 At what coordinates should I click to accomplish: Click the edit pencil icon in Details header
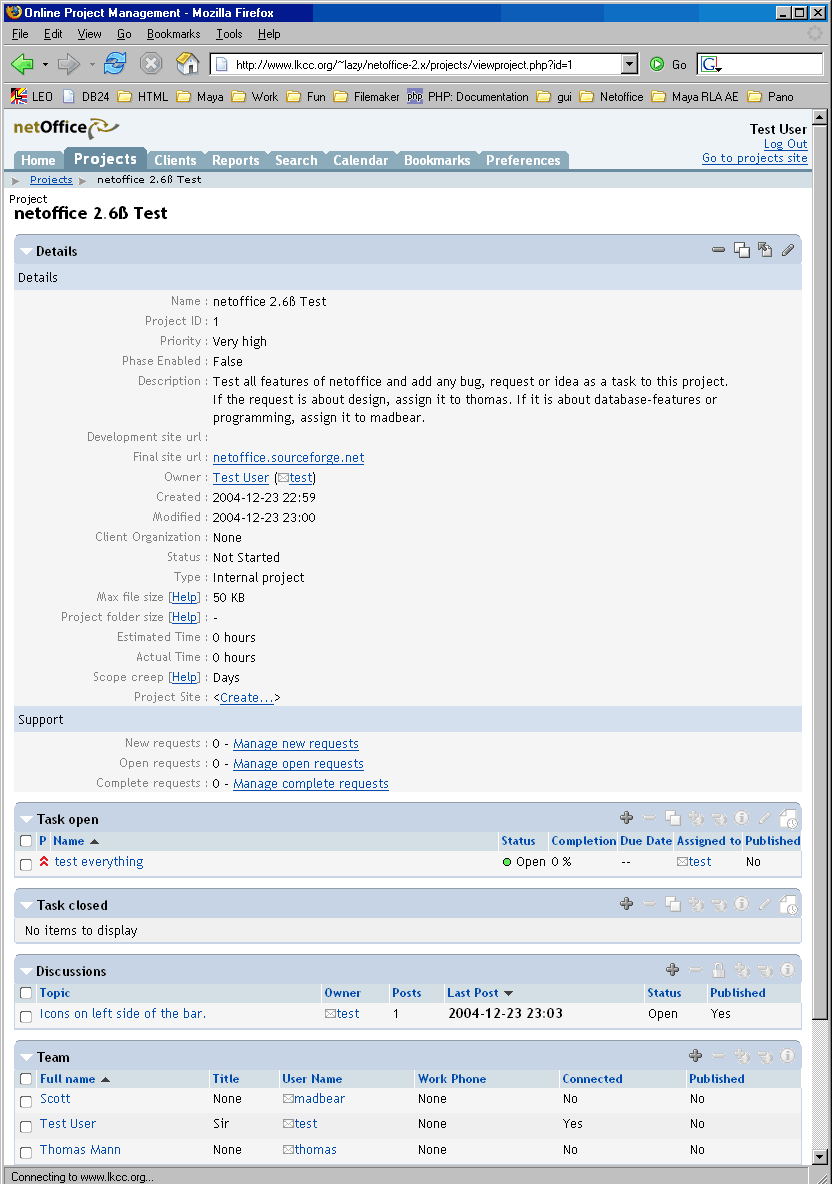788,250
